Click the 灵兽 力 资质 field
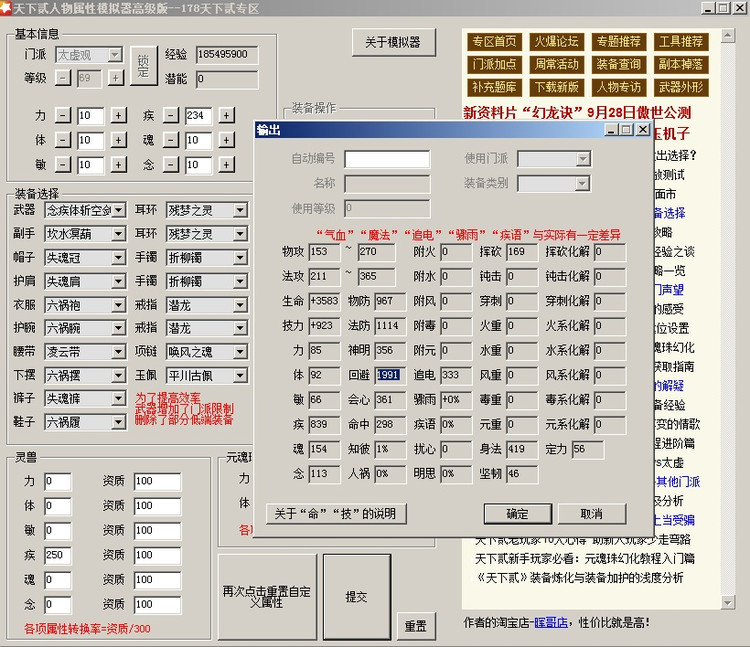750x647 pixels. [157, 481]
